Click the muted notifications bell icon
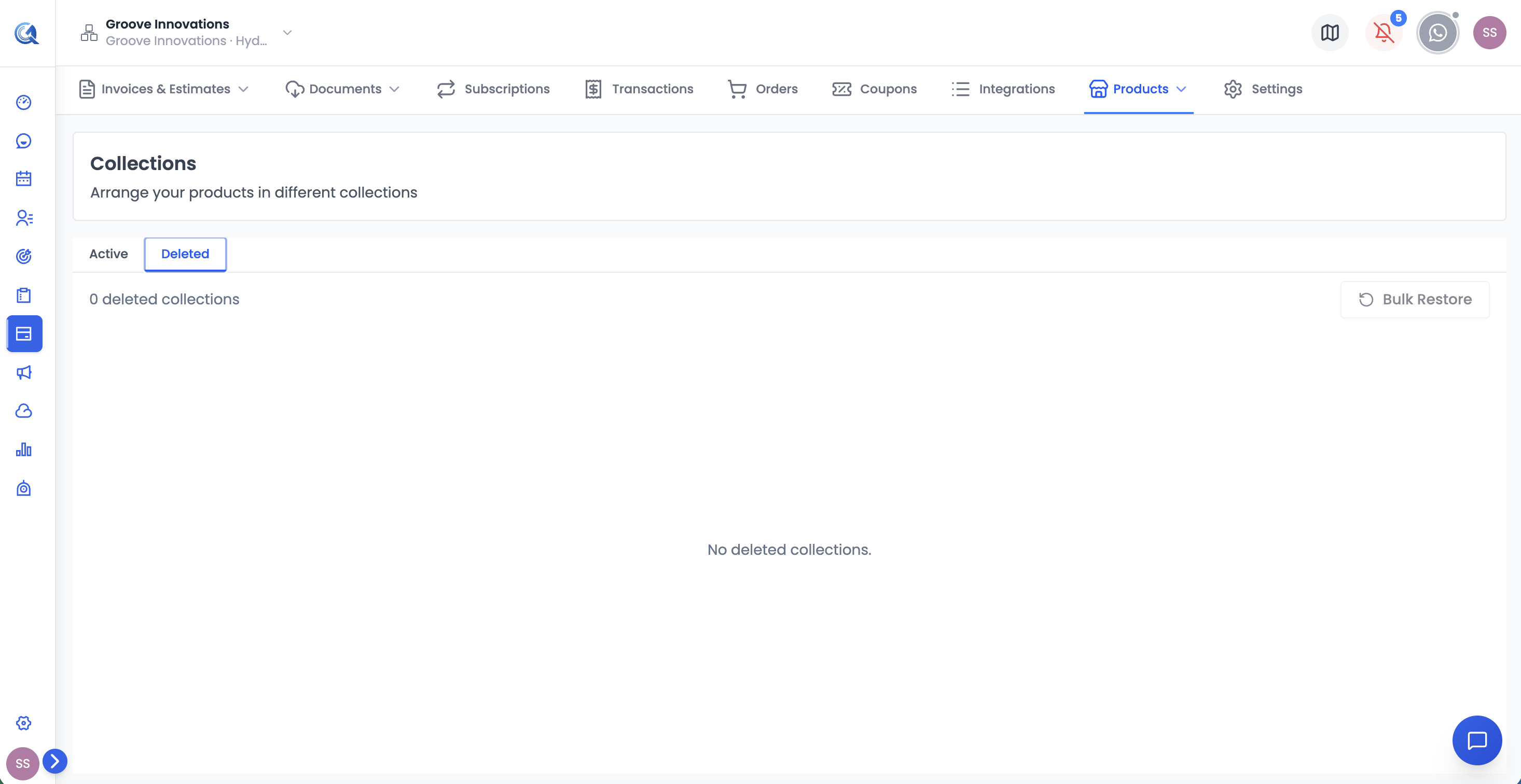 click(1384, 33)
